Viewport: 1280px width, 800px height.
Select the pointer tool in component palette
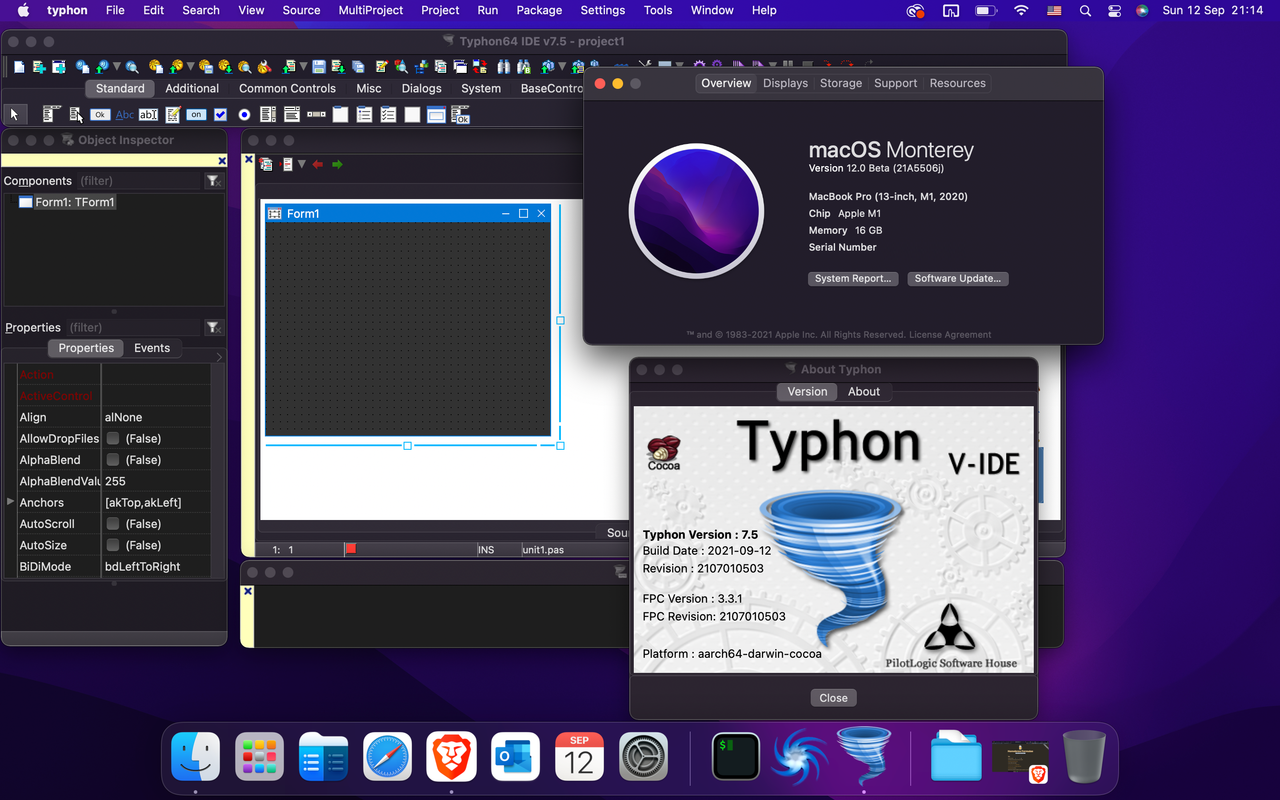click(14, 115)
